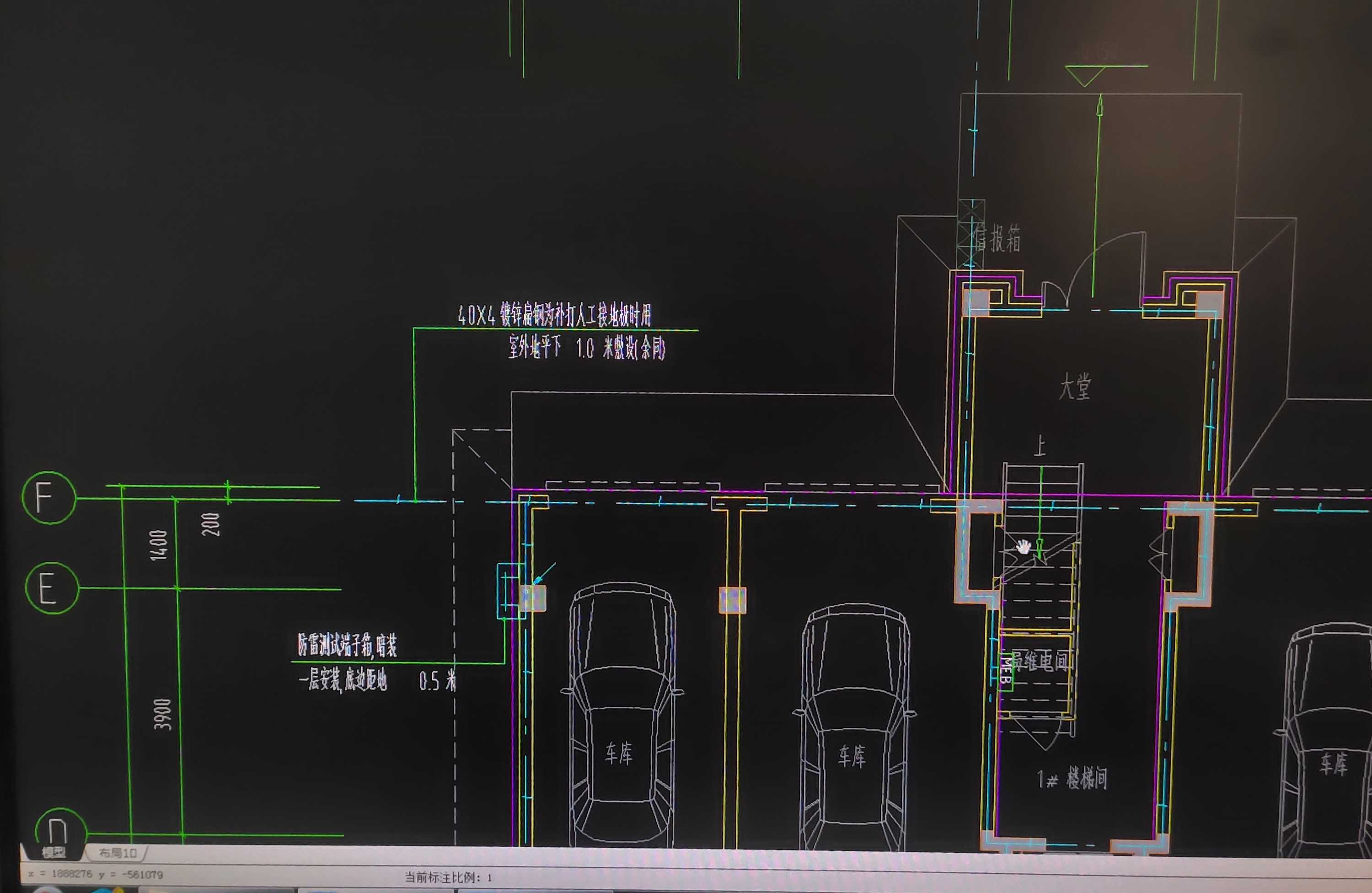Viewport: 1372px width, 893px height.
Task: Click the 车库 label in the leftmost car
Action: coord(619,753)
